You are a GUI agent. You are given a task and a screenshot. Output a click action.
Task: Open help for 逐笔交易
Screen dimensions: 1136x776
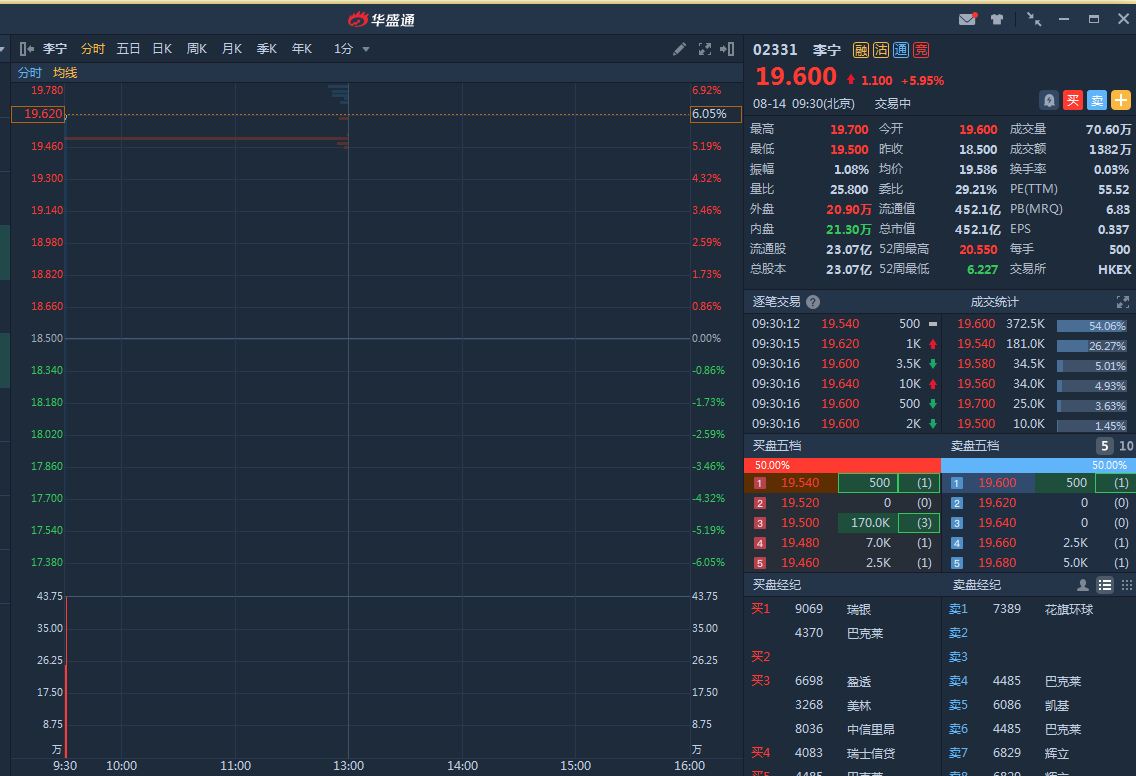(813, 302)
